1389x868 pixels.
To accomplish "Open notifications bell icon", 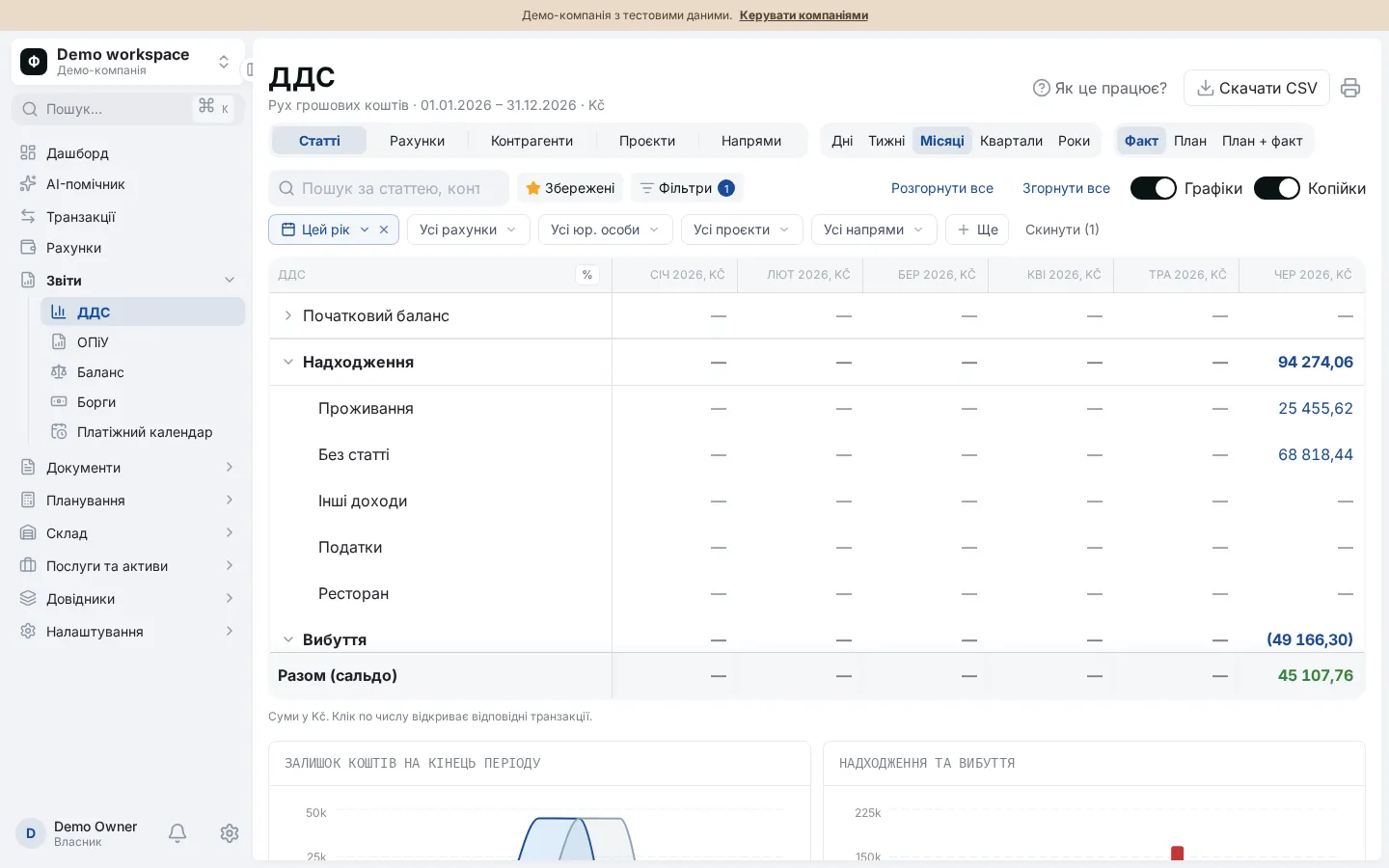I will [x=177, y=833].
